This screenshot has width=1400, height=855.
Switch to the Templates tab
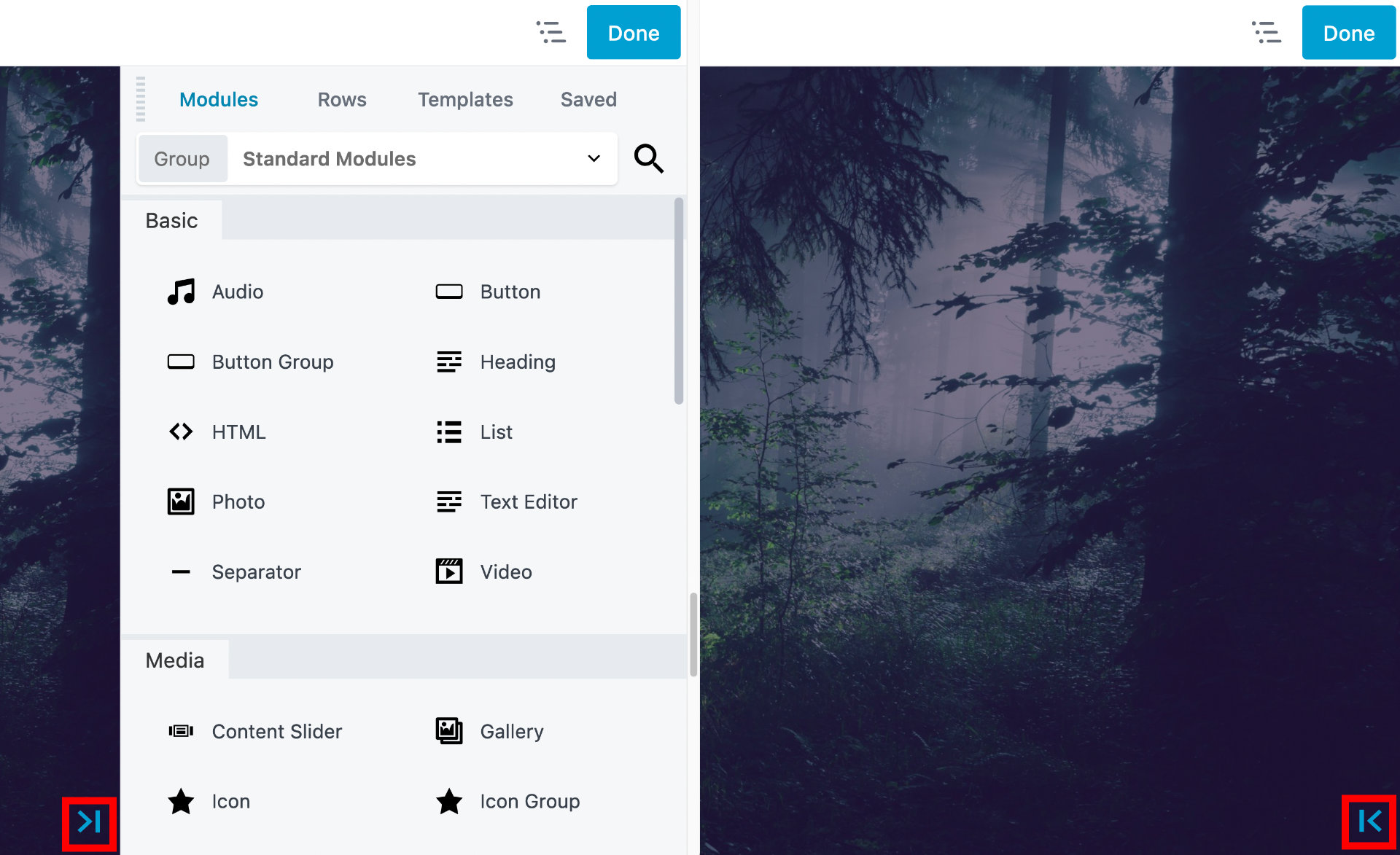click(465, 98)
